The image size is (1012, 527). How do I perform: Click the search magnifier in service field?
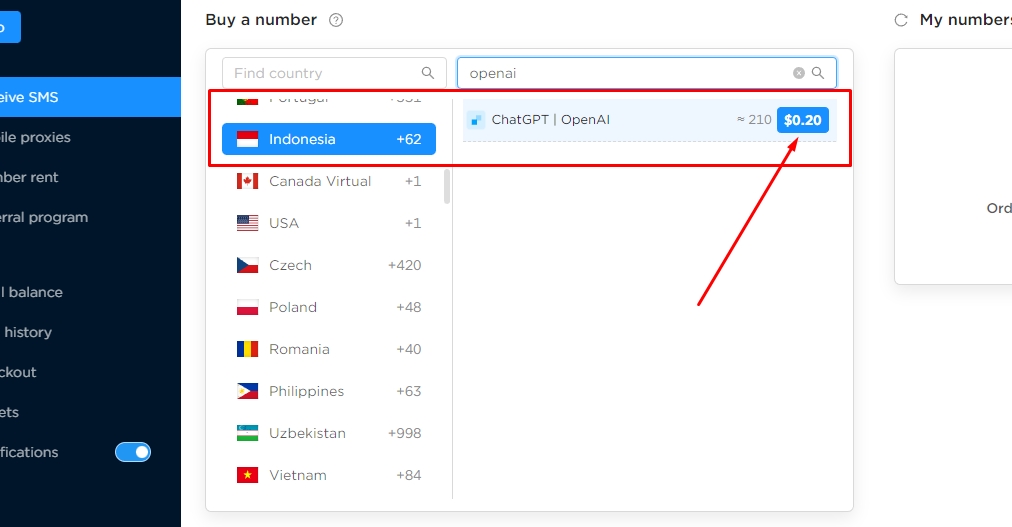818,73
